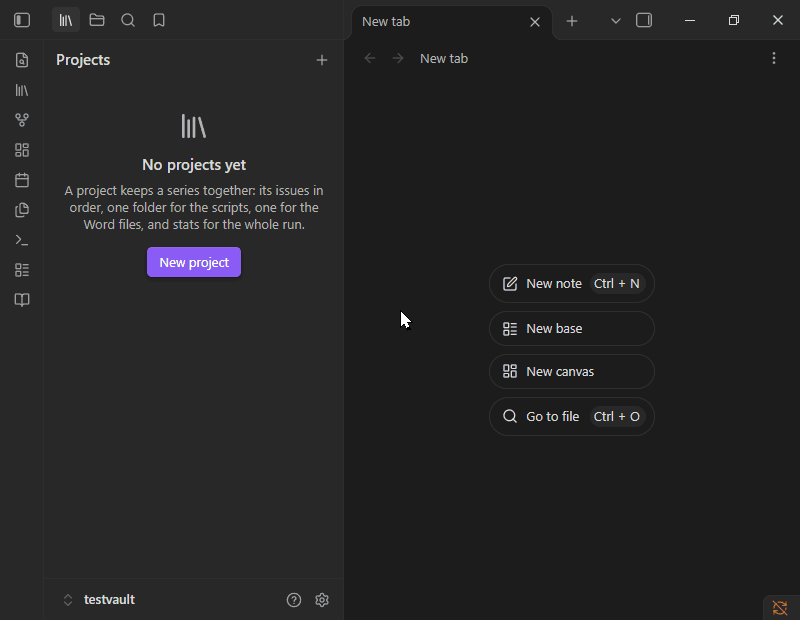Open command palette terminal ribbon icon
This screenshot has height=620, width=800.
[x=22, y=240]
